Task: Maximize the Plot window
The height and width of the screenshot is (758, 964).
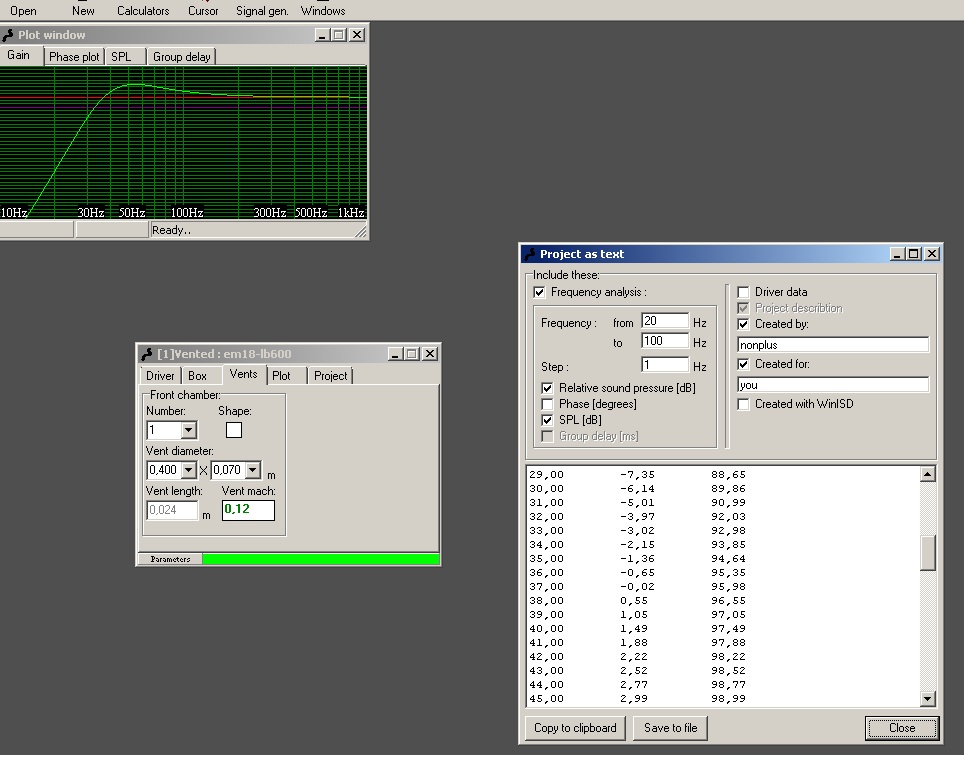Action: coord(339,35)
